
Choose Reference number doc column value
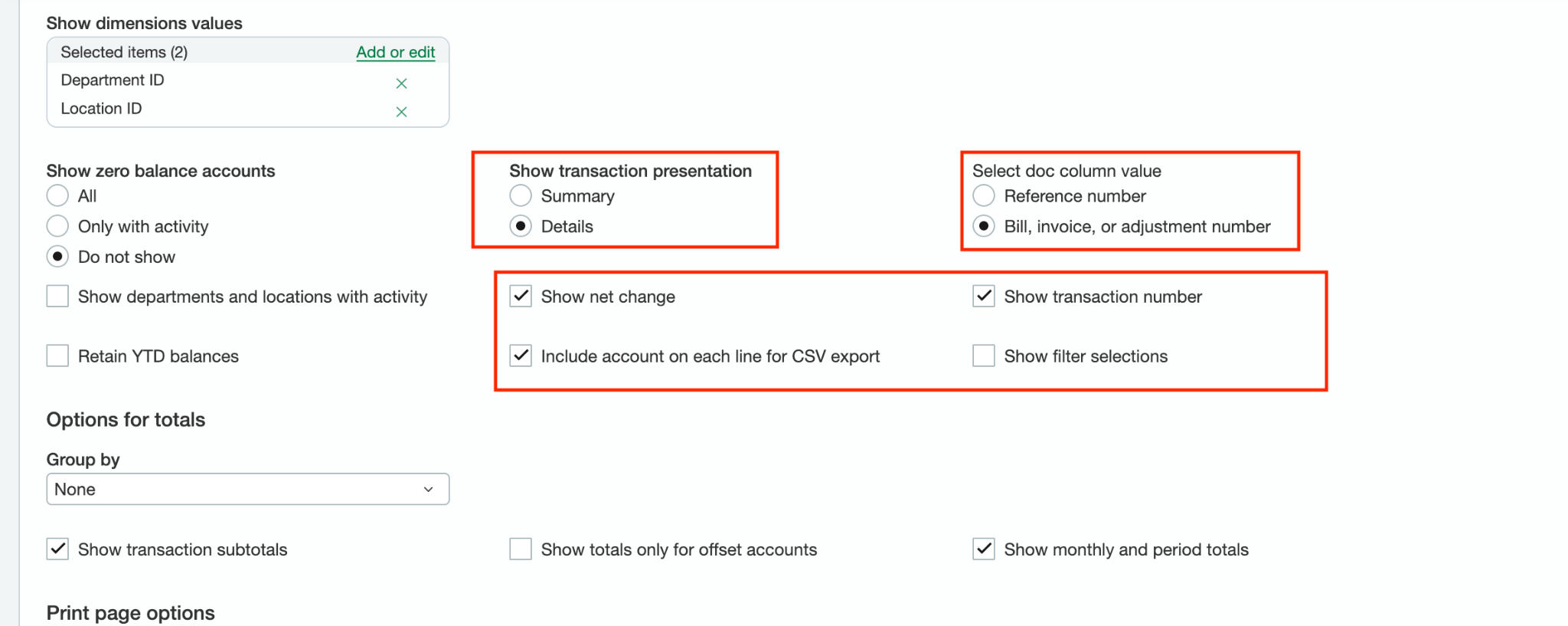[x=984, y=196]
